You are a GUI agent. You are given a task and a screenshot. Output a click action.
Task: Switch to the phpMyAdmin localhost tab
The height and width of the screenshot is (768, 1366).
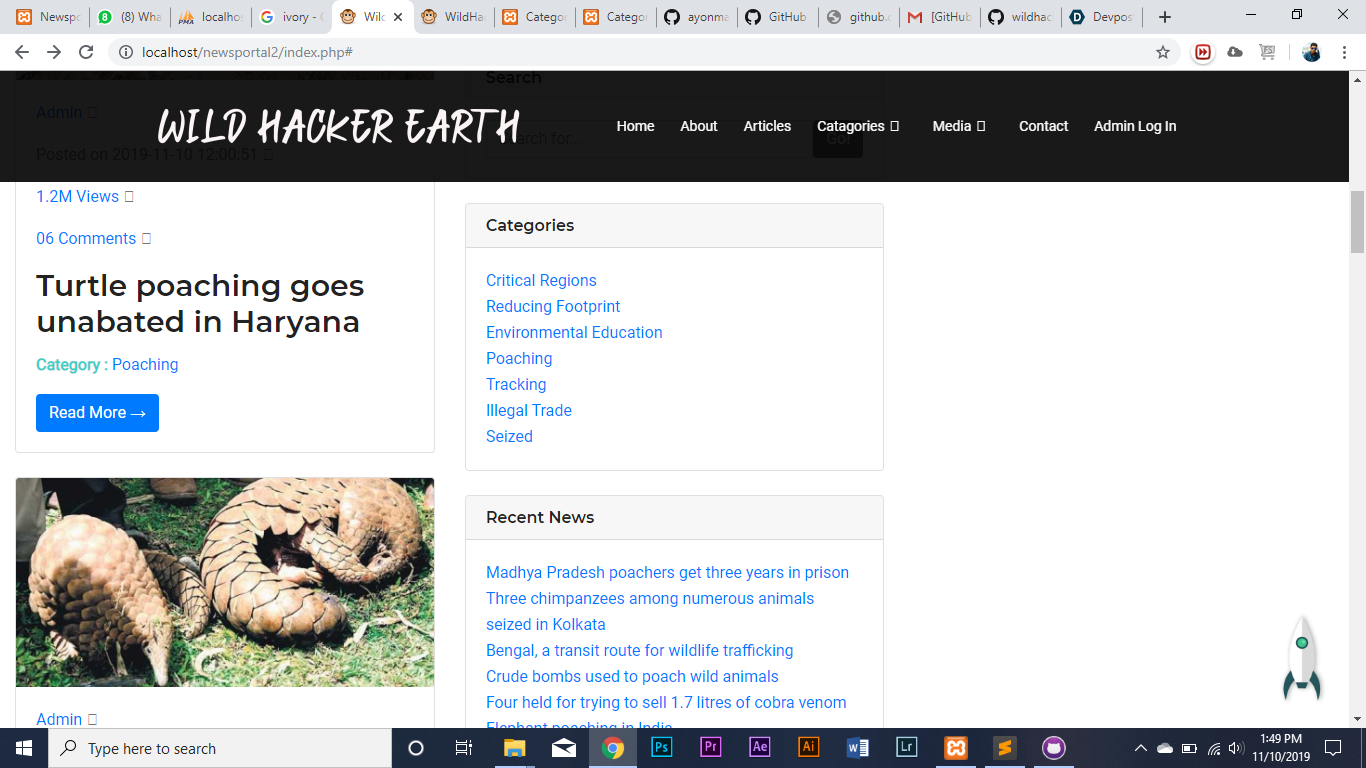click(x=209, y=17)
